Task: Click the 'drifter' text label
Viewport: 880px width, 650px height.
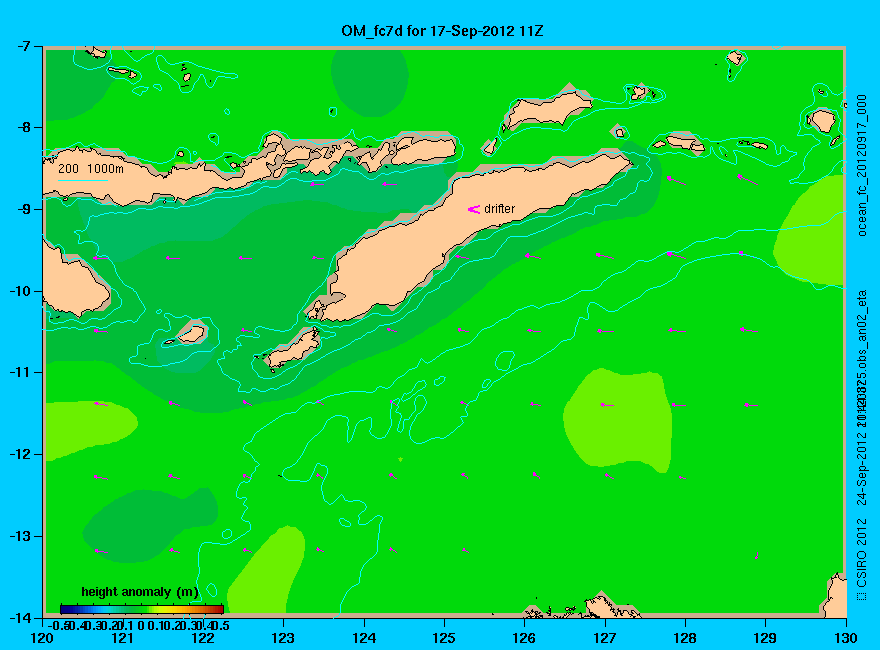Action: pyautogui.click(x=499, y=209)
